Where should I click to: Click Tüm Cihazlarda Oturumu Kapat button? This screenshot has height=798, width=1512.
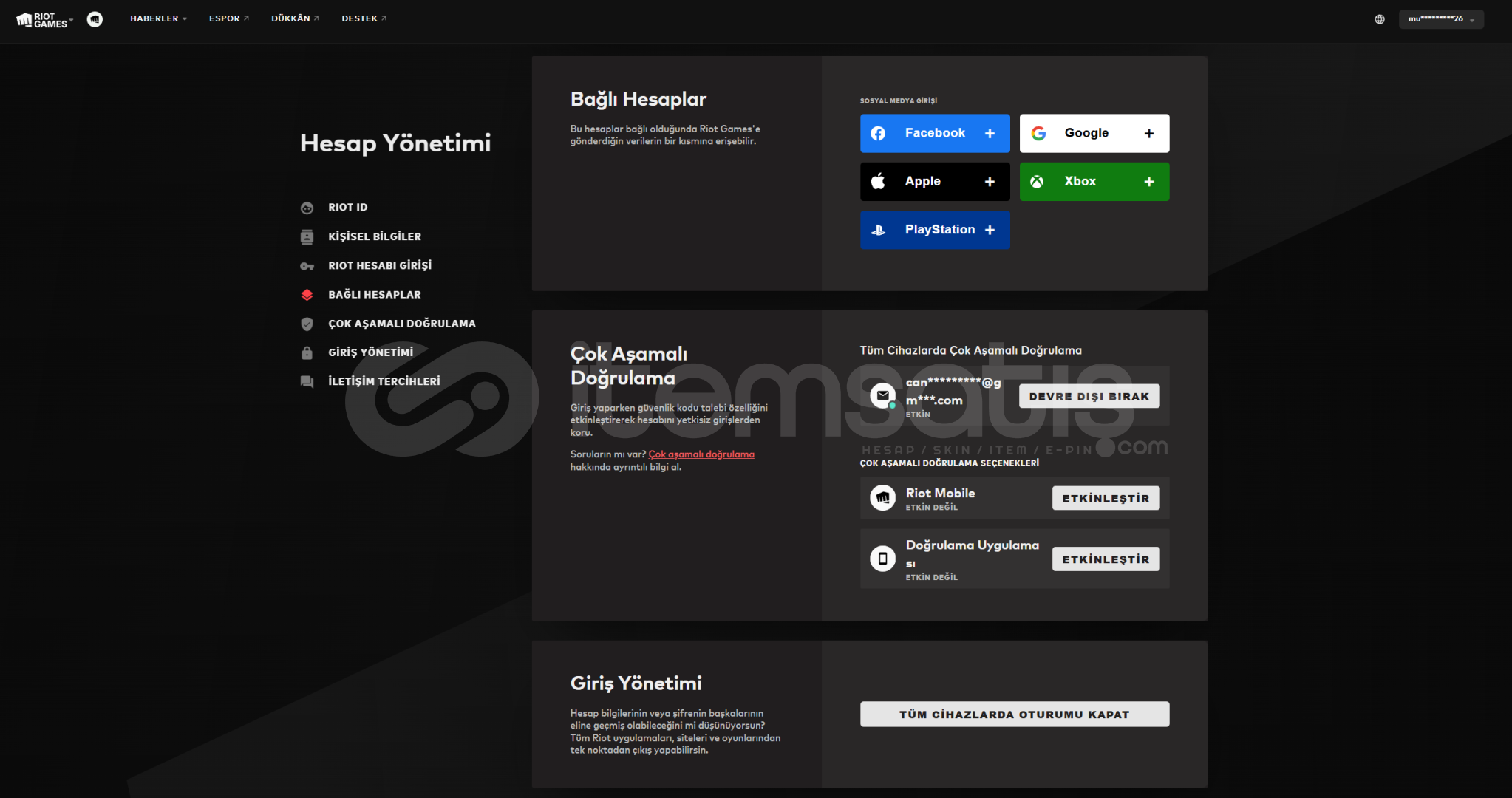point(1014,715)
